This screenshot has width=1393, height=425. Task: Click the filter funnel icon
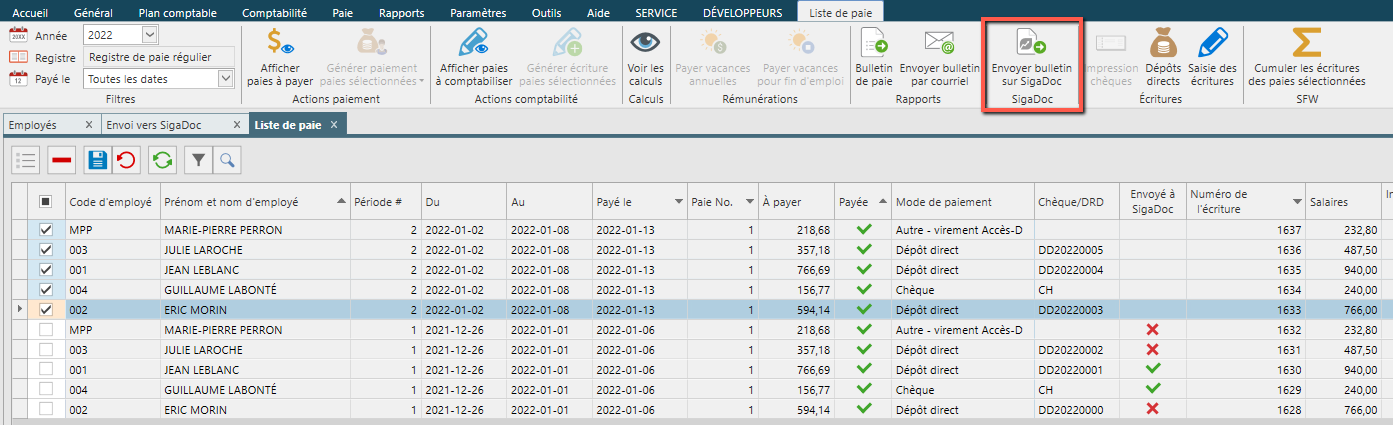point(199,159)
